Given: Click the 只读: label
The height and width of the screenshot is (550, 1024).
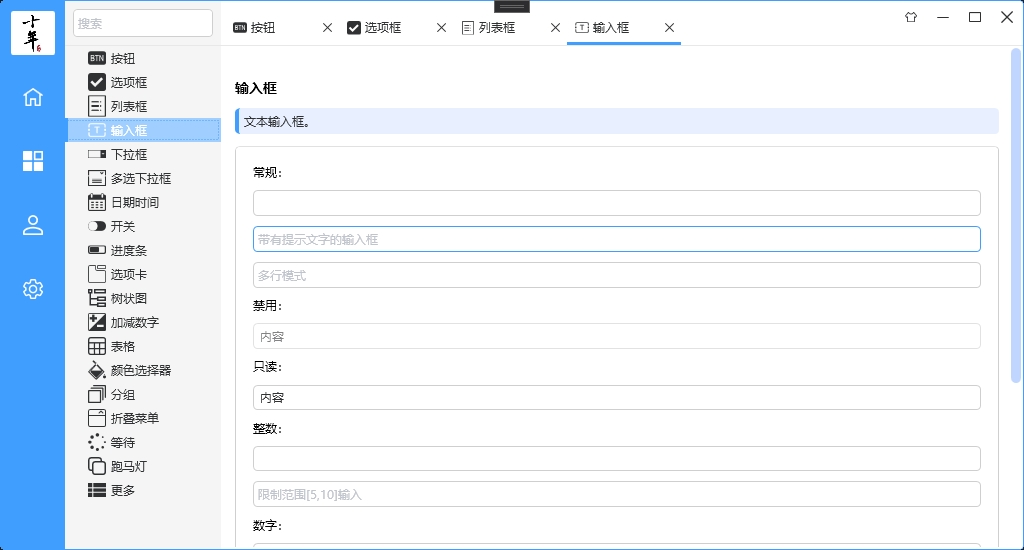Looking at the screenshot, I should 267,367.
